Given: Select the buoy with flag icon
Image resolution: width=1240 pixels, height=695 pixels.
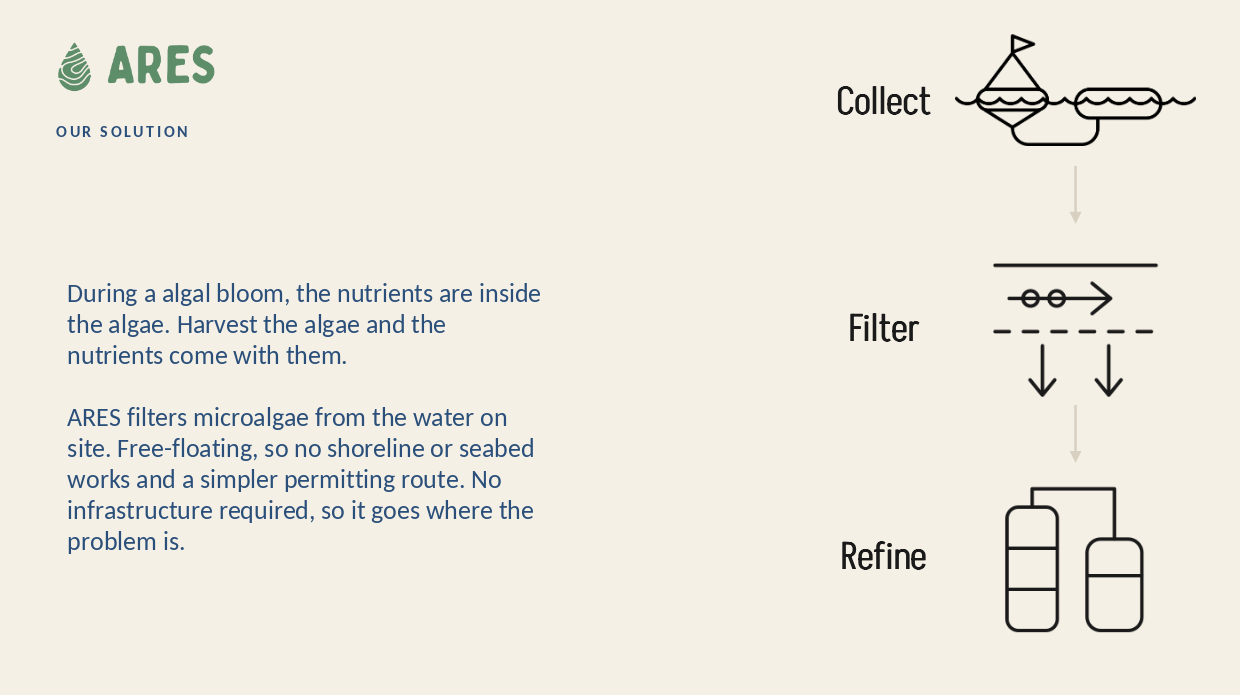Looking at the screenshot, I should (x=1012, y=80).
